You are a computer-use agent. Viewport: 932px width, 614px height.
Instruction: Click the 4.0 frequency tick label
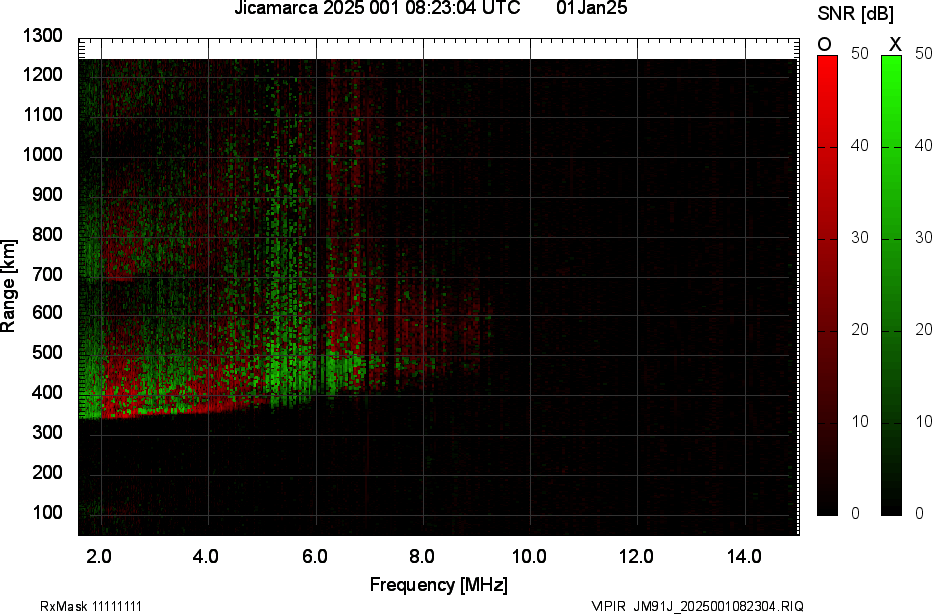(x=206, y=556)
